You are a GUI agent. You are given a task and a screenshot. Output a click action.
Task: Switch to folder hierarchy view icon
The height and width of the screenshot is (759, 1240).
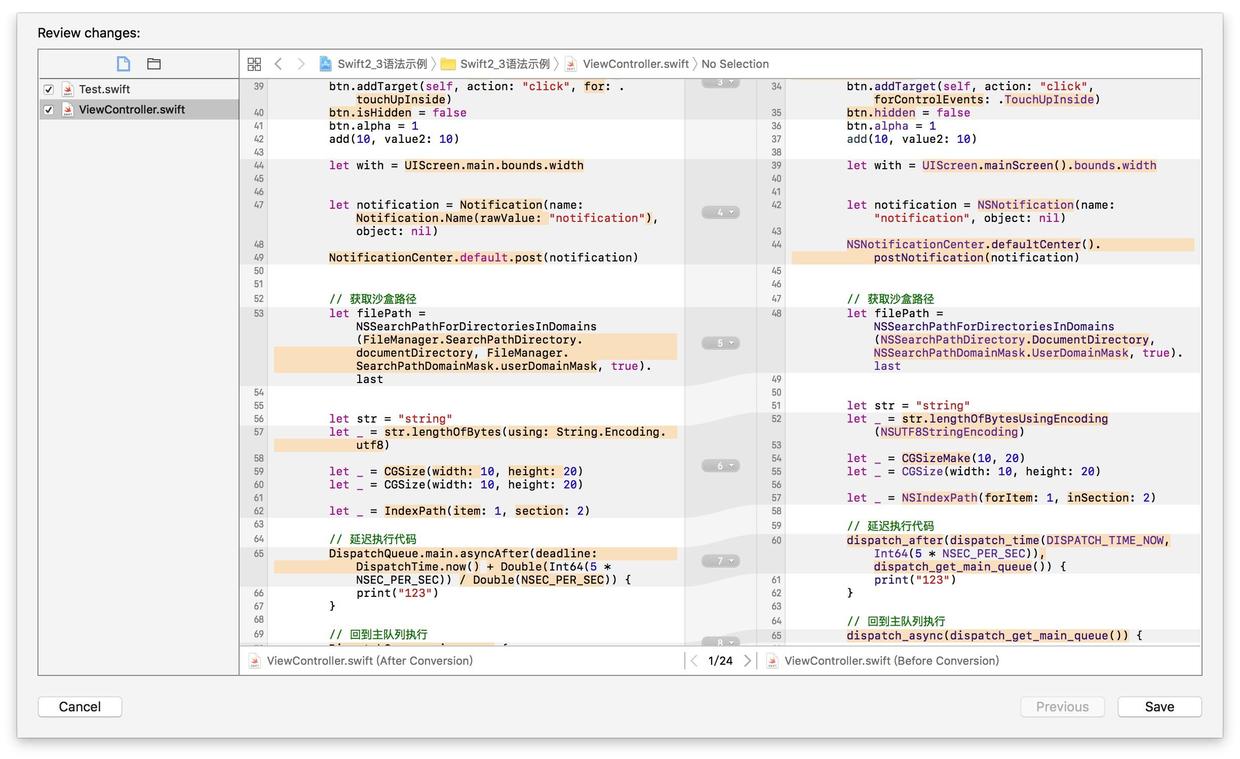tap(154, 64)
